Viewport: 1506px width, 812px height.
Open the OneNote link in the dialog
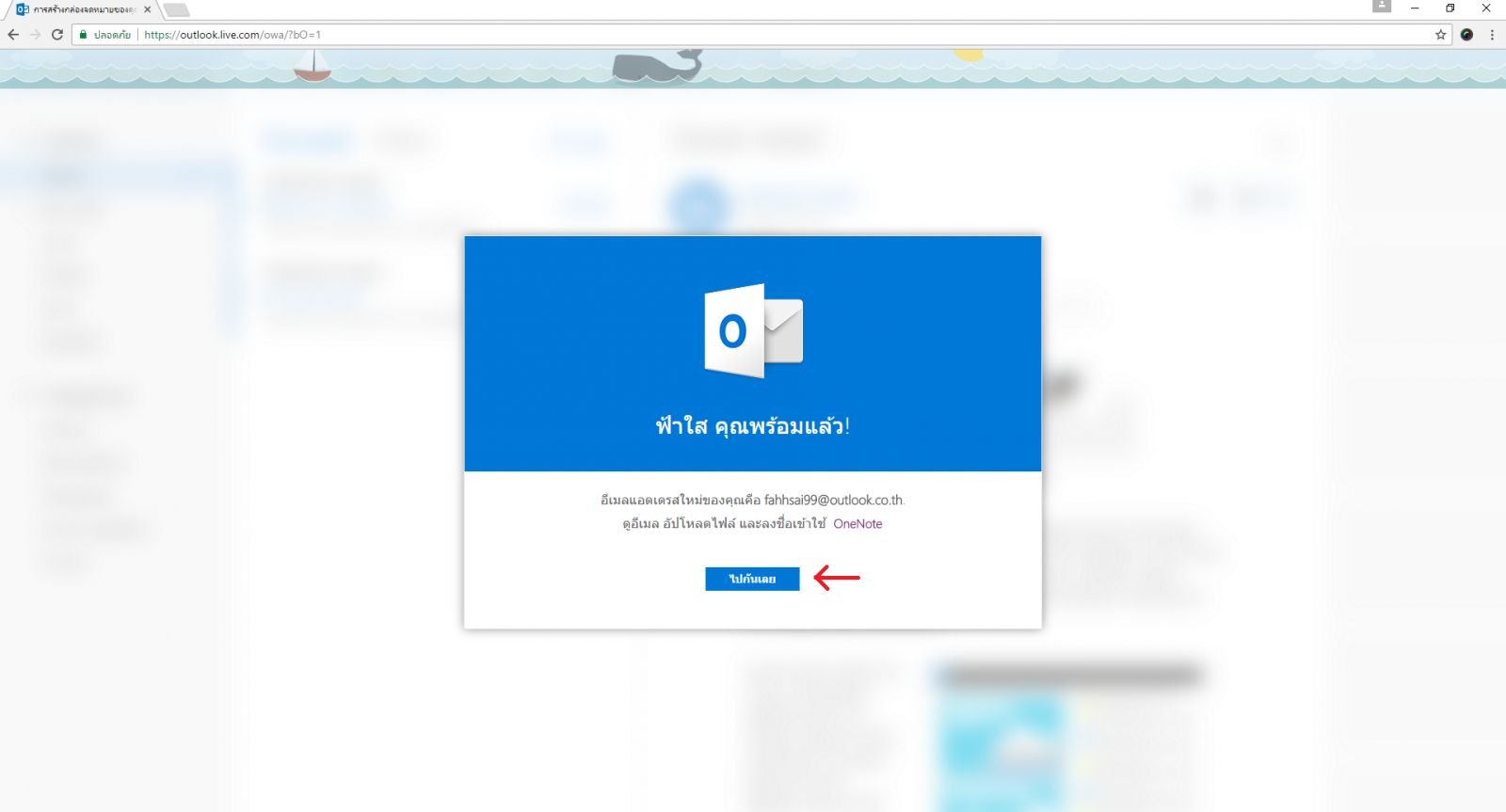point(857,524)
